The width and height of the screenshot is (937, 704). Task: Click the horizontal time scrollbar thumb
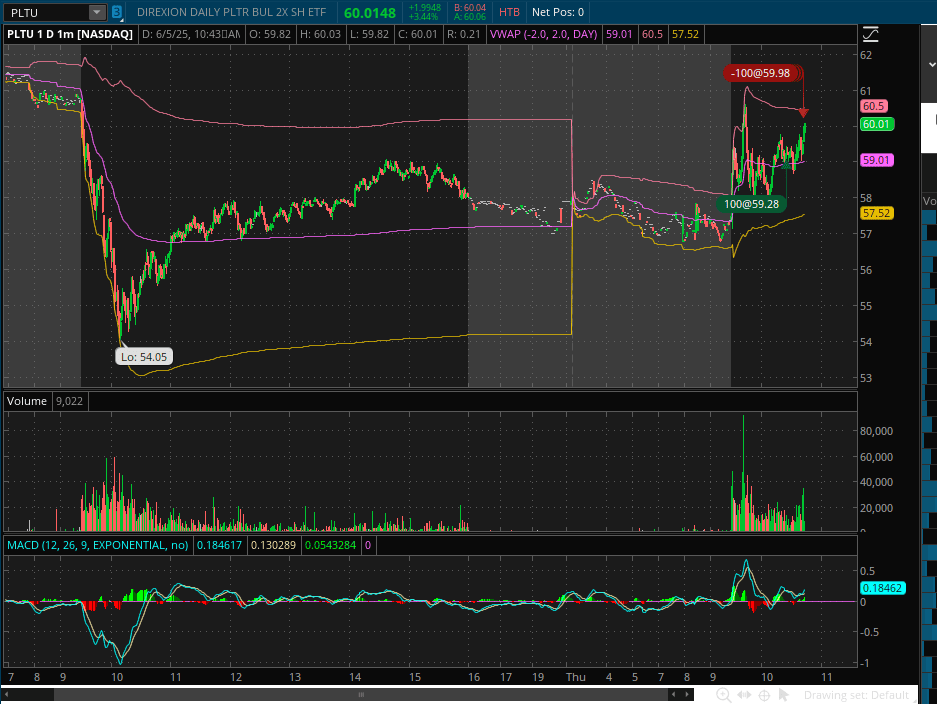361,694
